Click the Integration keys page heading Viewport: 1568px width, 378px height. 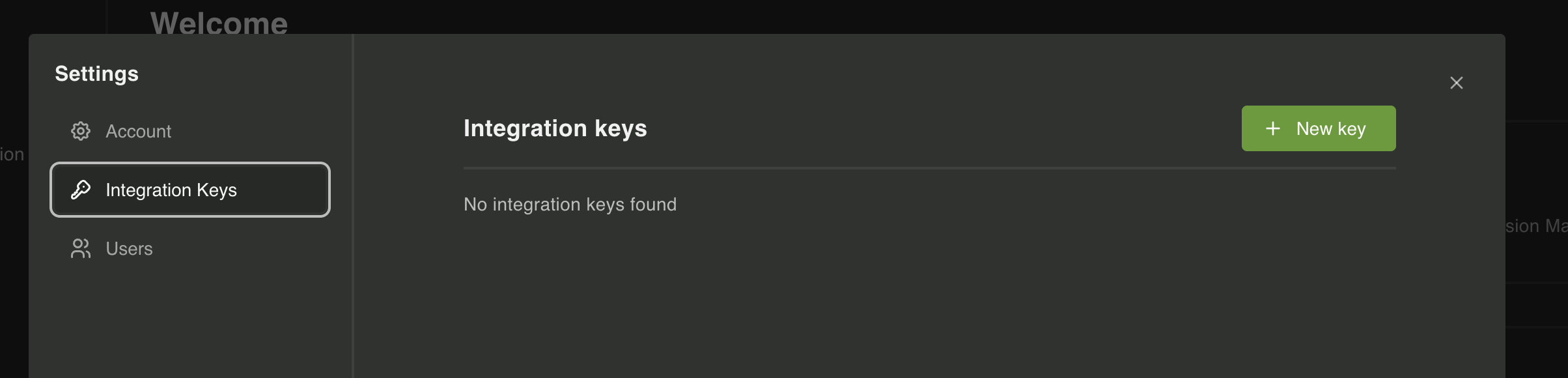[555, 128]
